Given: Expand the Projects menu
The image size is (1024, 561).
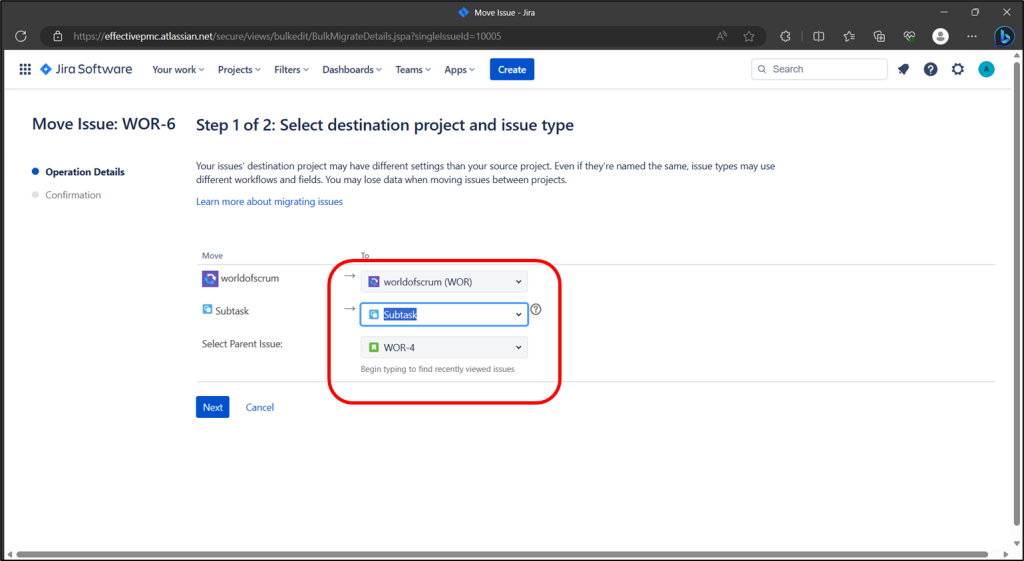Looking at the screenshot, I should point(239,70).
